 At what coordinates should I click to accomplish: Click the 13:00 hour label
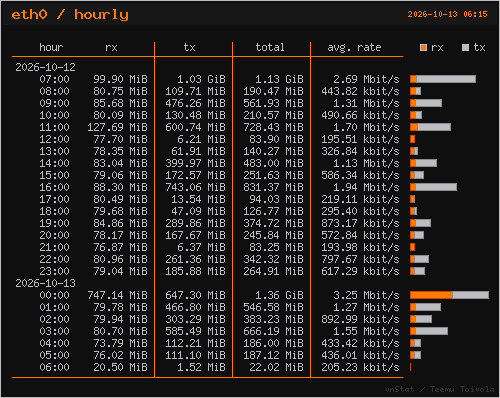[54, 151]
